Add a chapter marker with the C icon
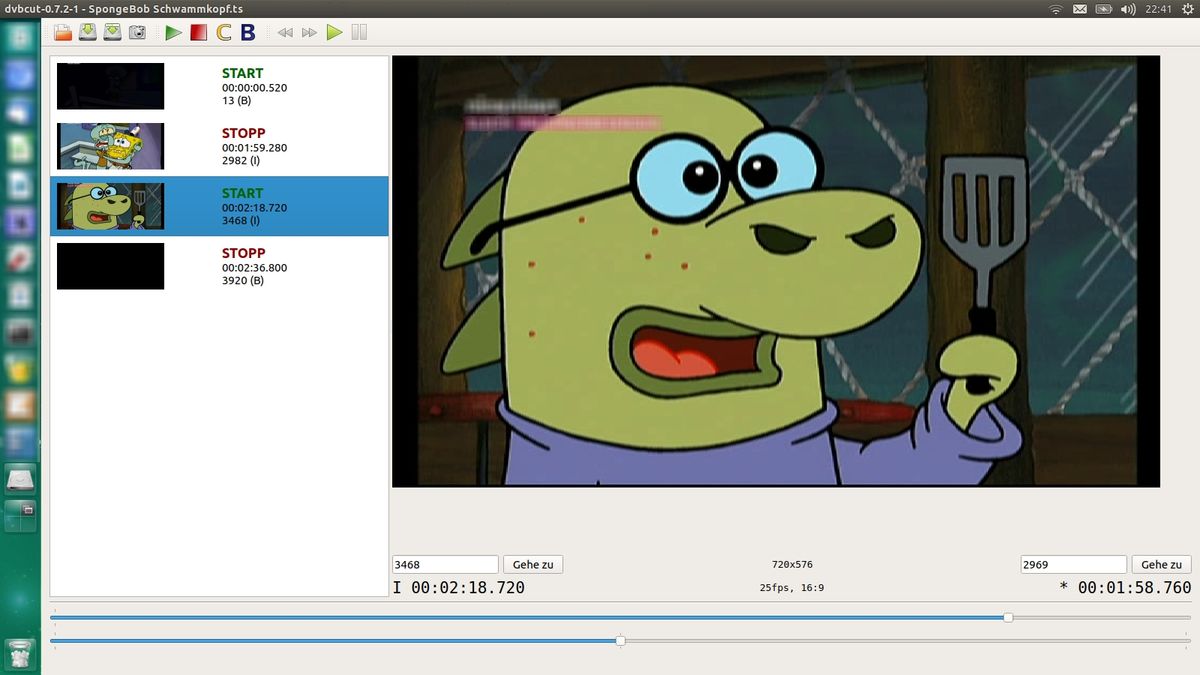 [x=223, y=32]
